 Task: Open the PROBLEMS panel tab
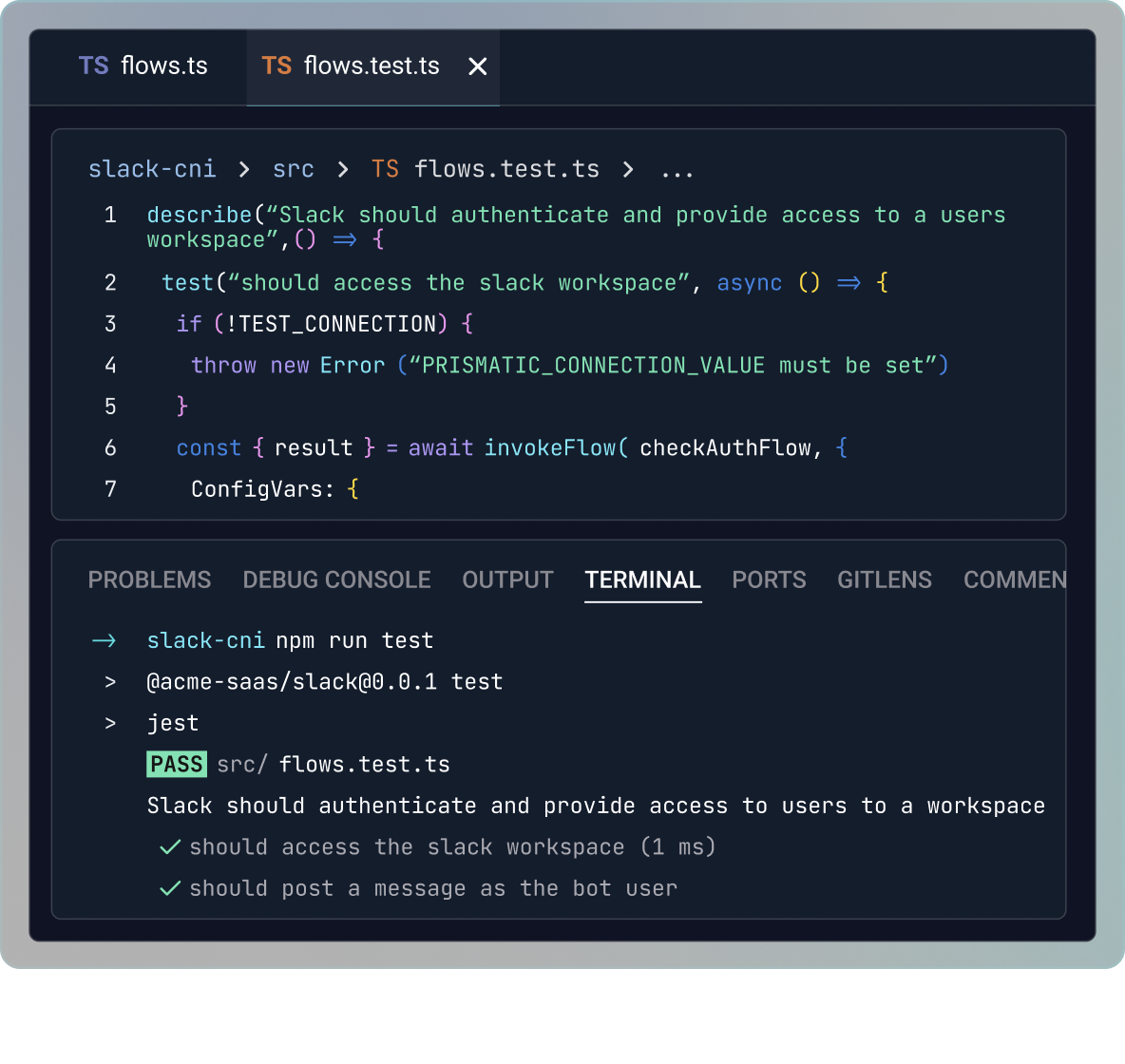(149, 579)
